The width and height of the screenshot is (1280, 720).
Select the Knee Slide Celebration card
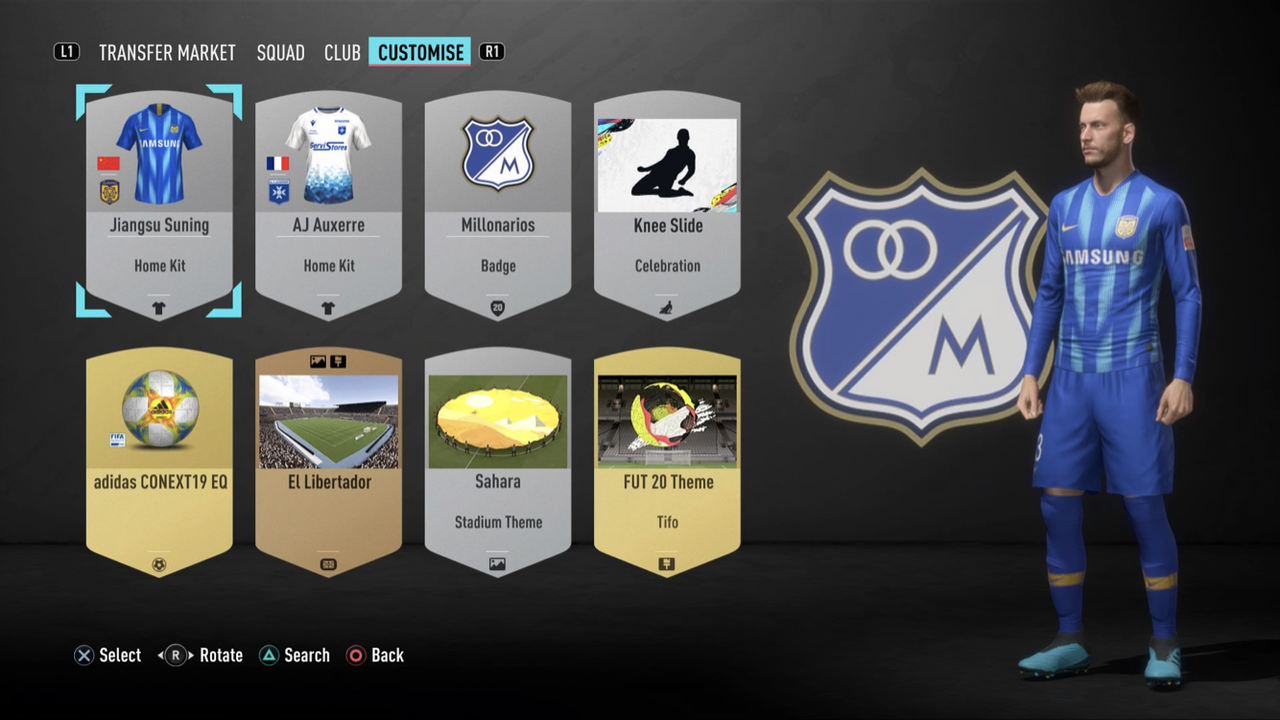[667, 205]
